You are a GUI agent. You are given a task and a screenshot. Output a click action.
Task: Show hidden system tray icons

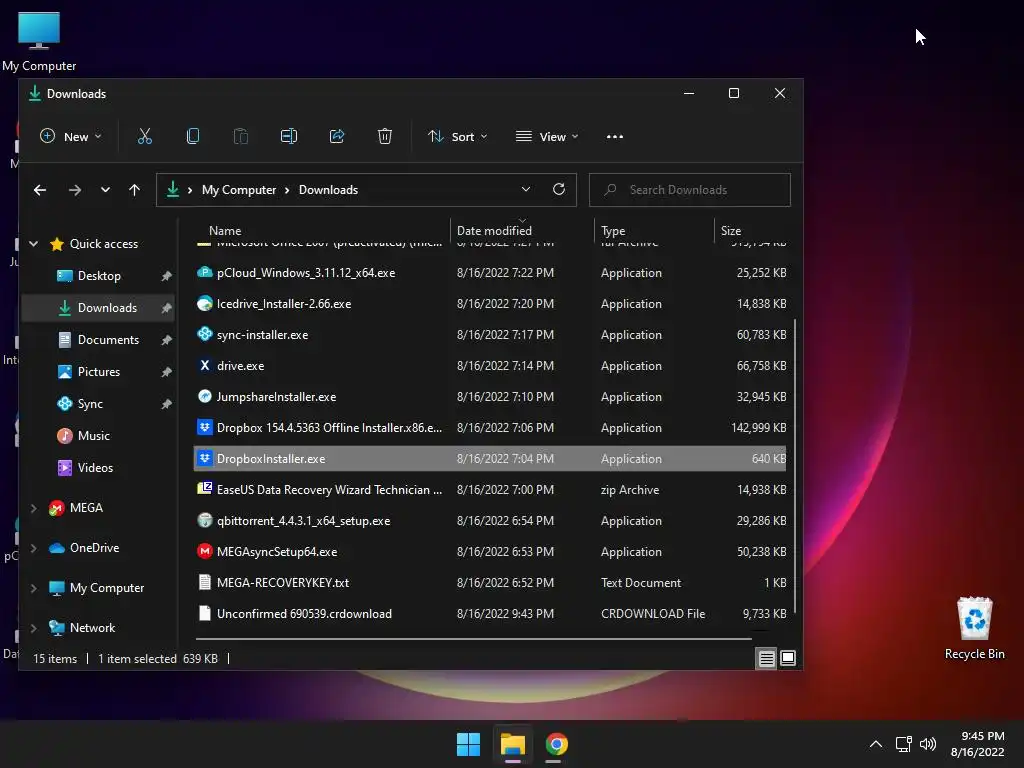(876, 744)
